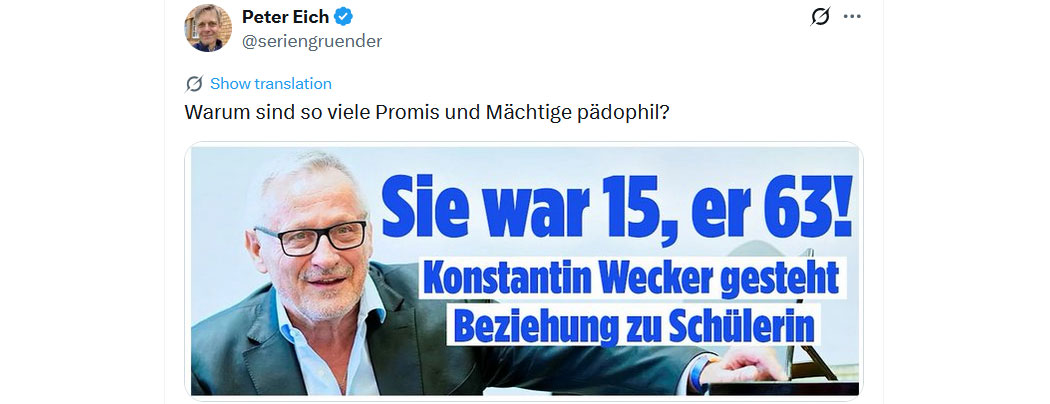Click the man's black glasses
The width and height of the screenshot is (1050, 404).
point(311,238)
